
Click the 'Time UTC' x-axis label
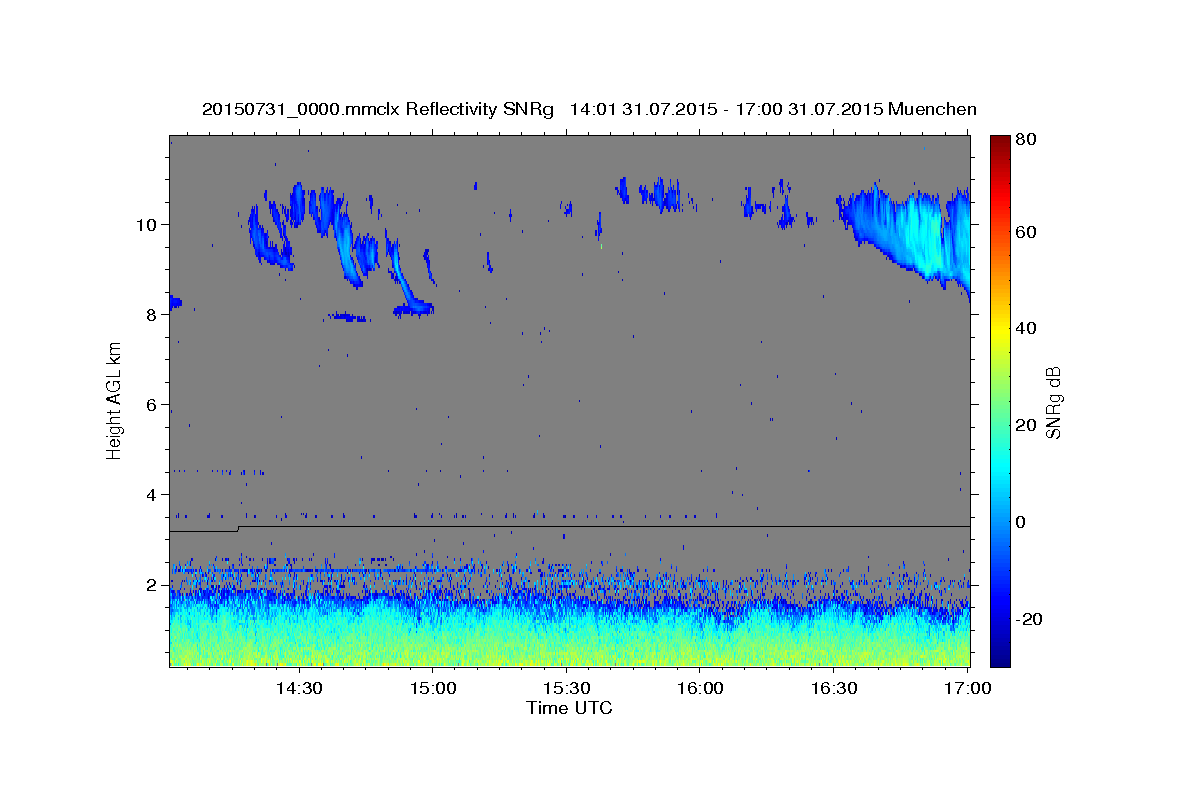[569, 708]
